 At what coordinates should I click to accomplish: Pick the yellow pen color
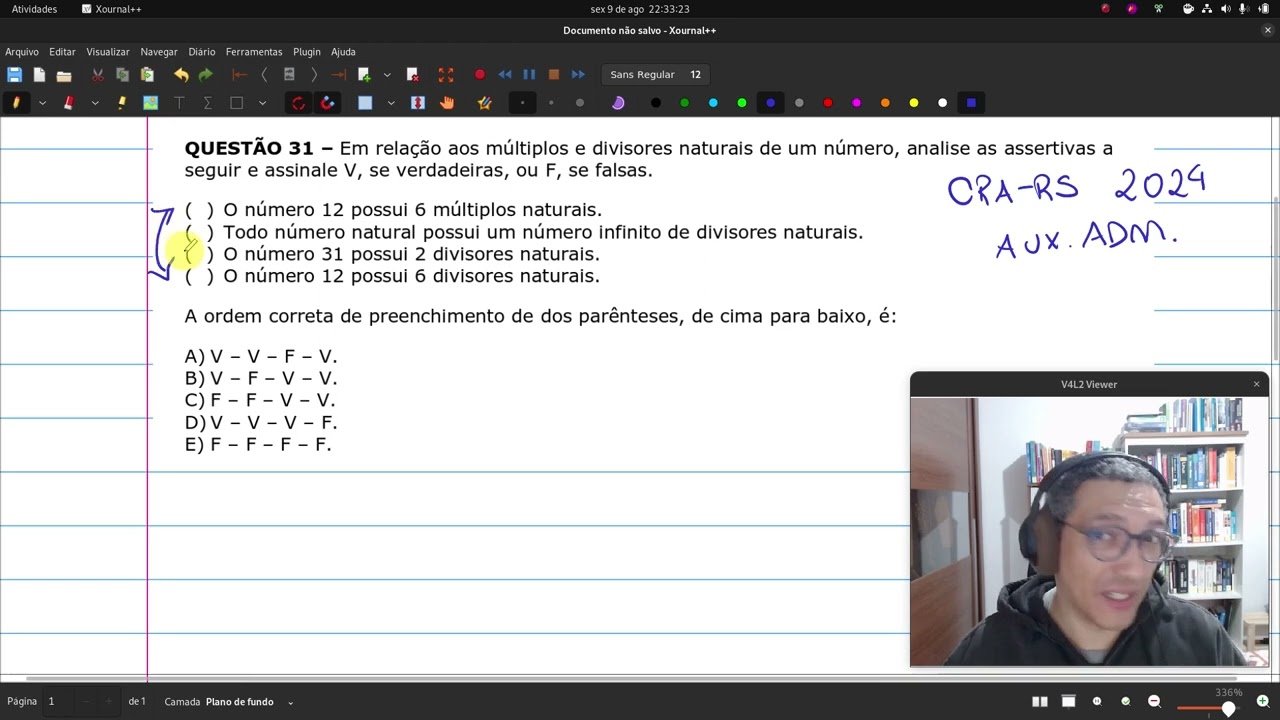tap(914, 103)
